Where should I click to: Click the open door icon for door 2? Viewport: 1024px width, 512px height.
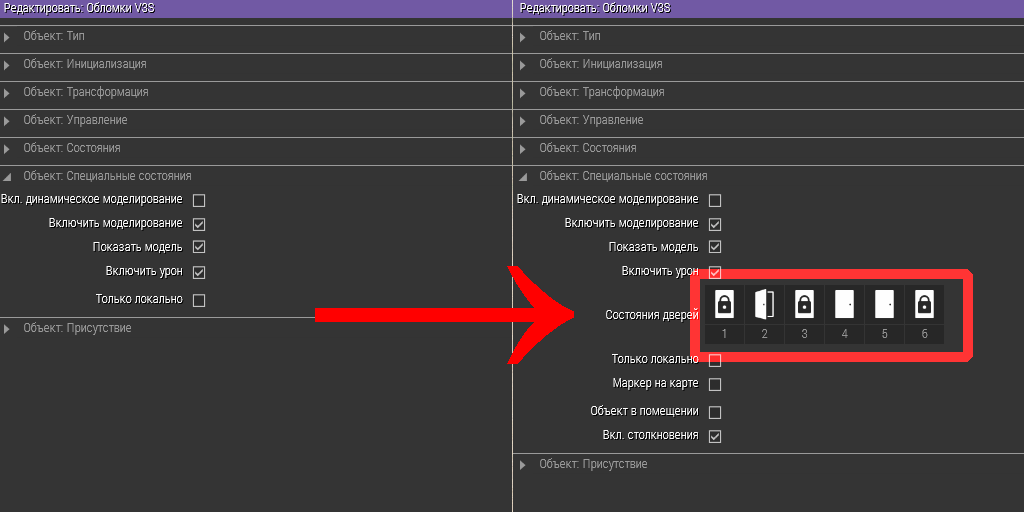click(765, 304)
